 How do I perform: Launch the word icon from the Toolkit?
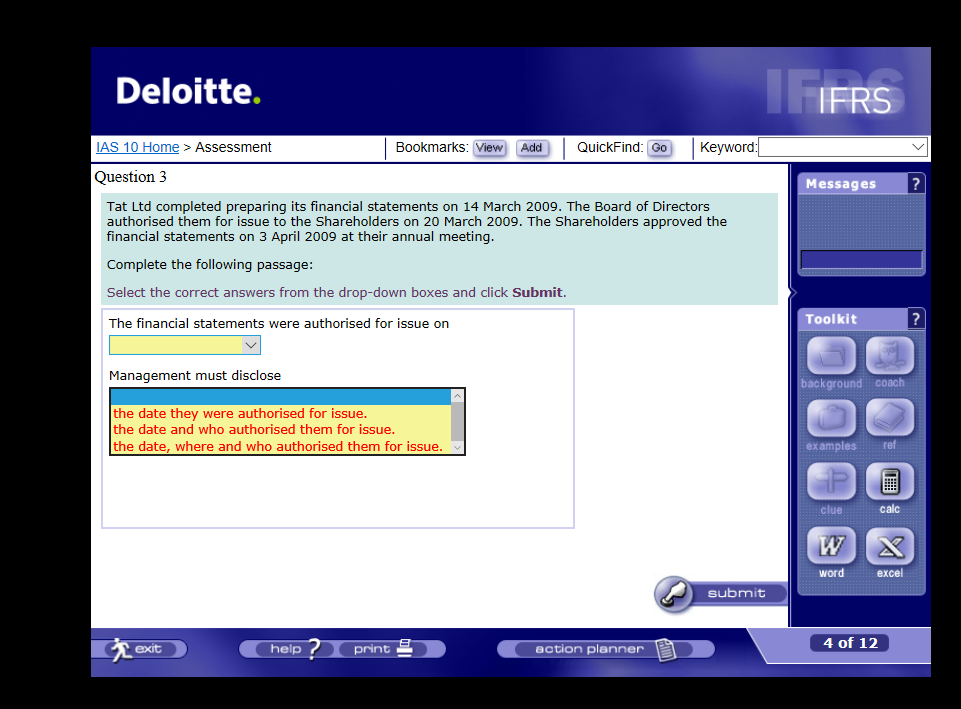[830, 546]
